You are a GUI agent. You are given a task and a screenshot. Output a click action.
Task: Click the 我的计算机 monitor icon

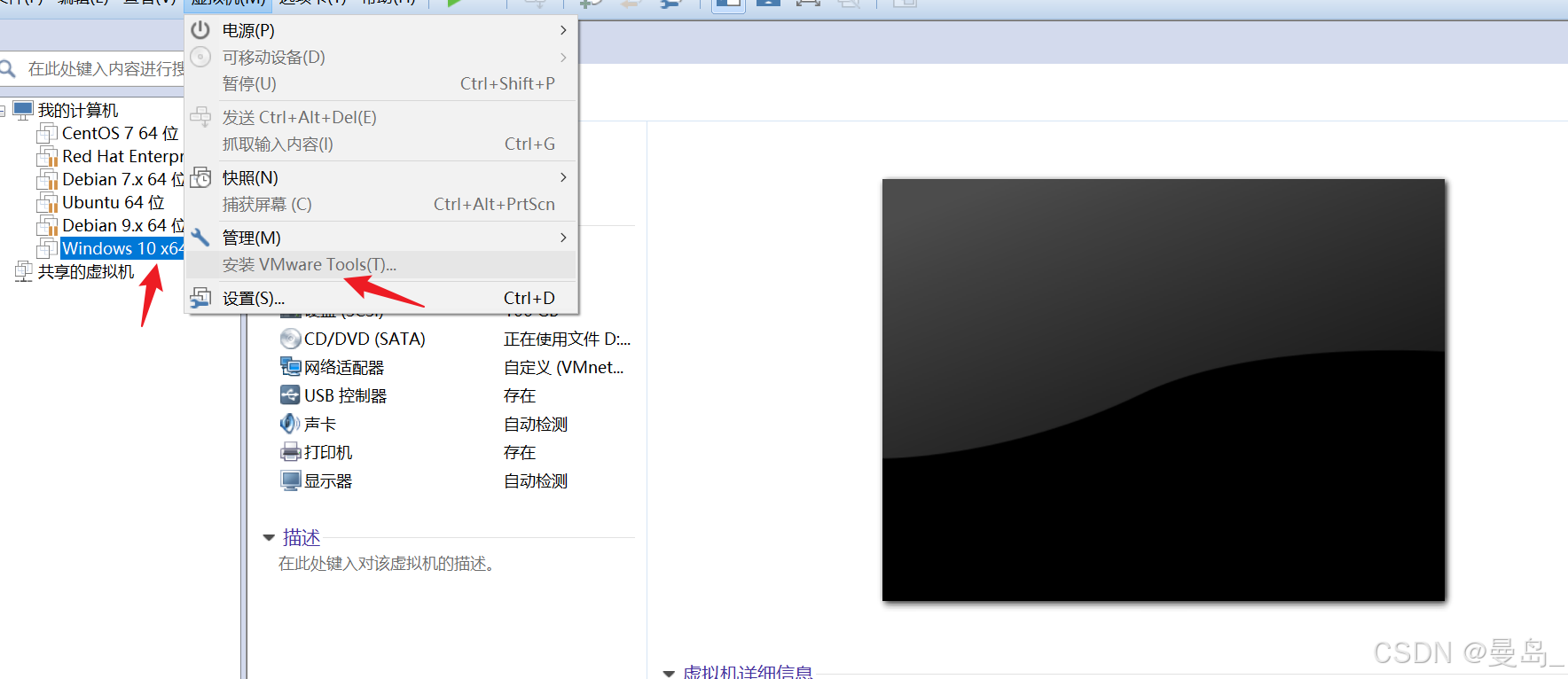23,110
